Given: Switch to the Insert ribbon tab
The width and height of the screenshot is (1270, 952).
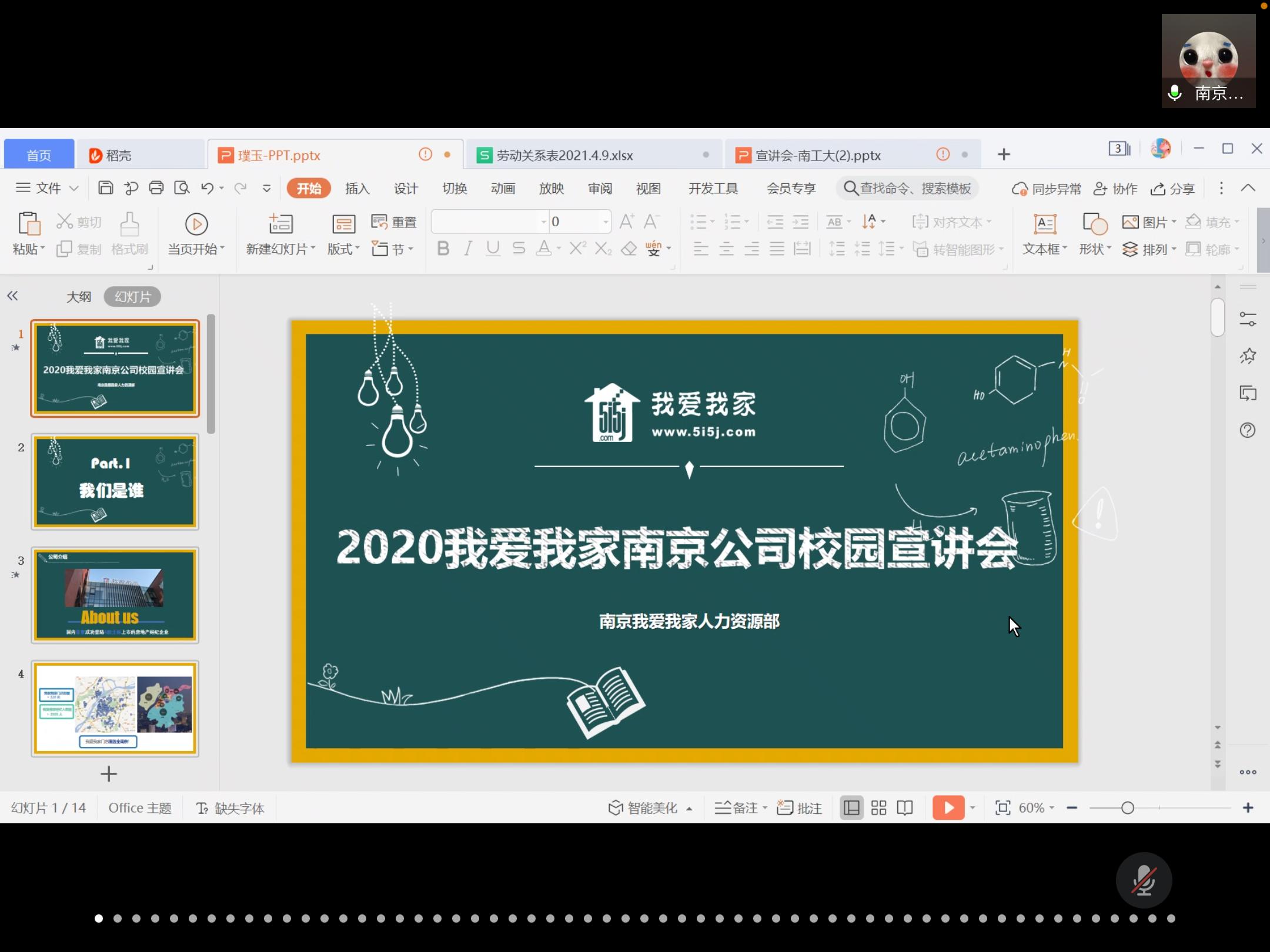Looking at the screenshot, I should coord(357,189).
